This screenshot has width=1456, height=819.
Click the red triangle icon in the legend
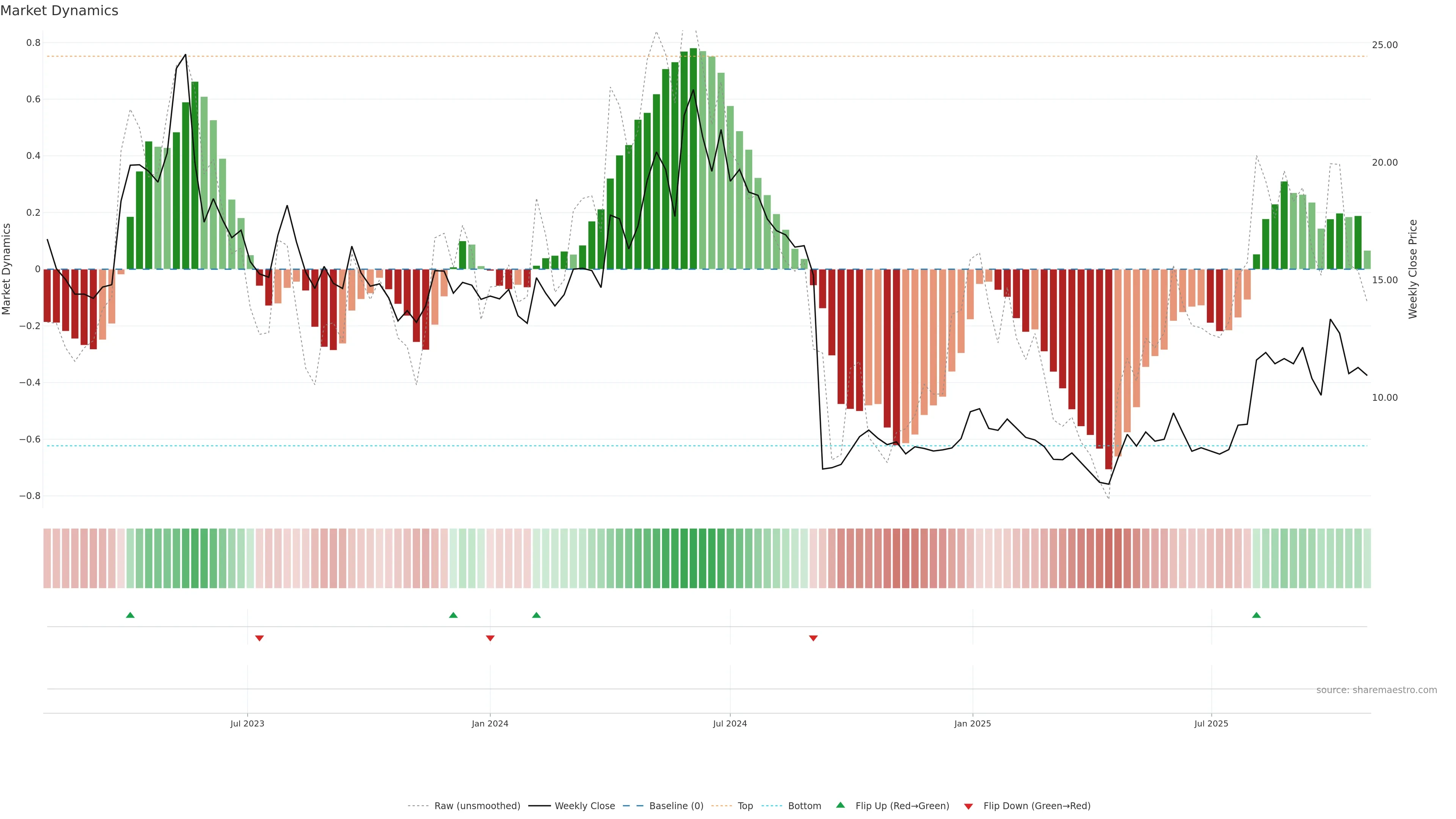pyautogui.click(x=968, y=806)
